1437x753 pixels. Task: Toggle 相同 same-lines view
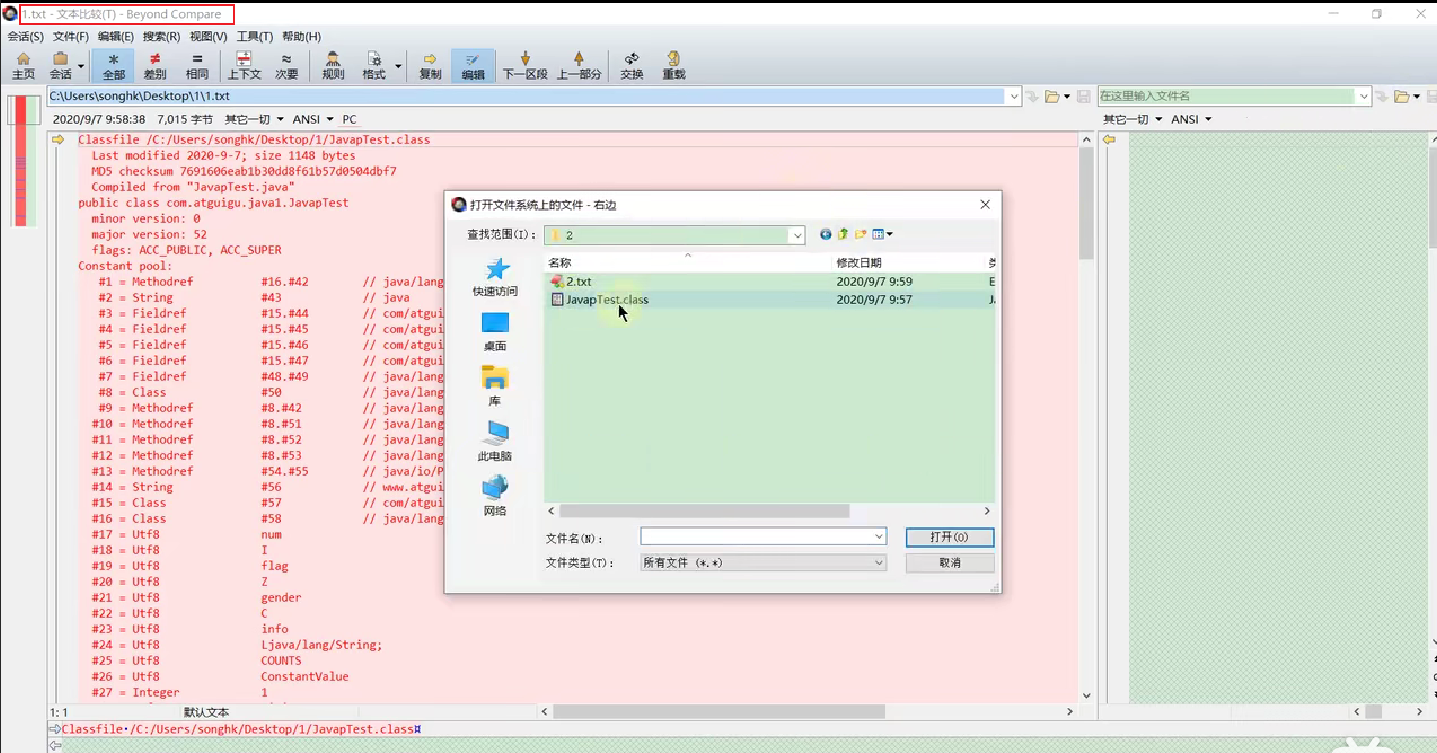[197, 66]
